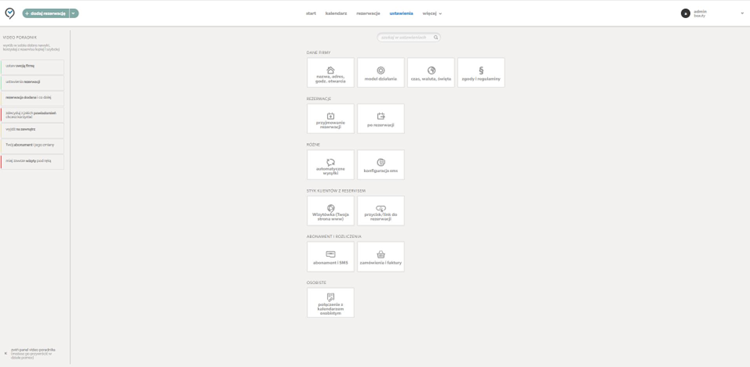Open the po rezerwacji settings tile

[x=381, y=119]
